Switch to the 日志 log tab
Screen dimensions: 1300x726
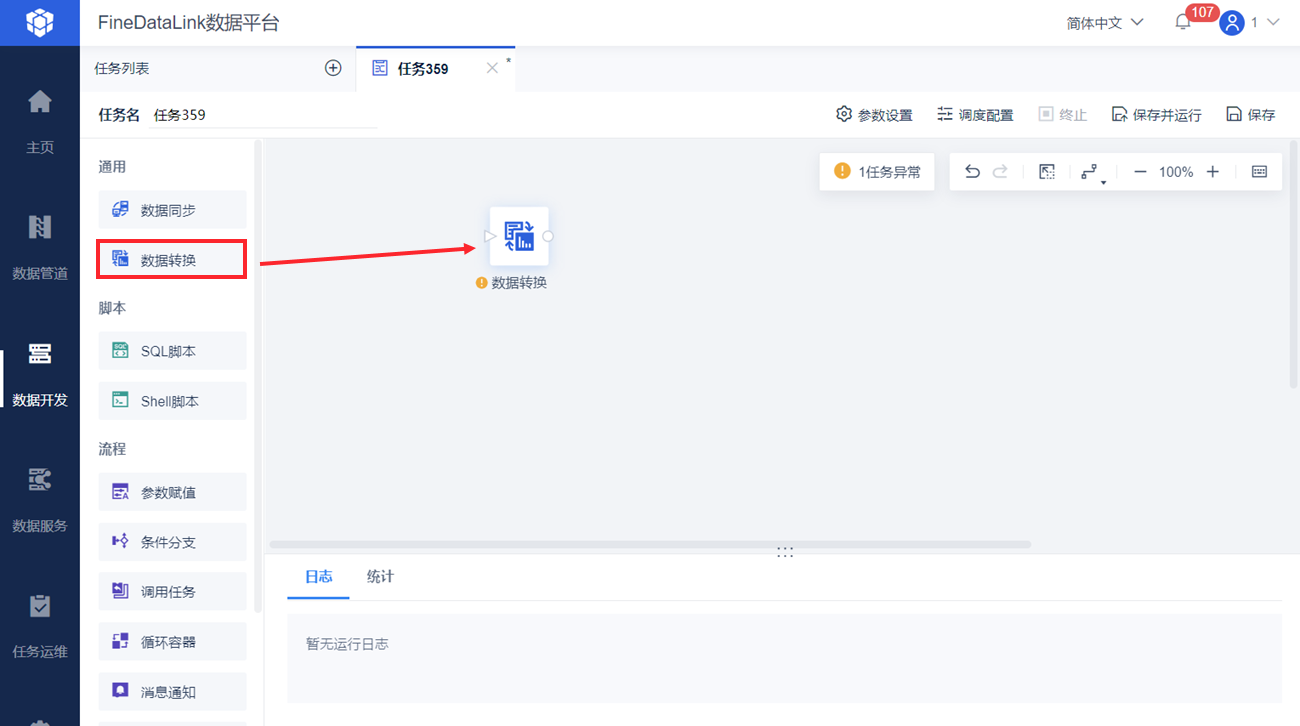(319, 576)
